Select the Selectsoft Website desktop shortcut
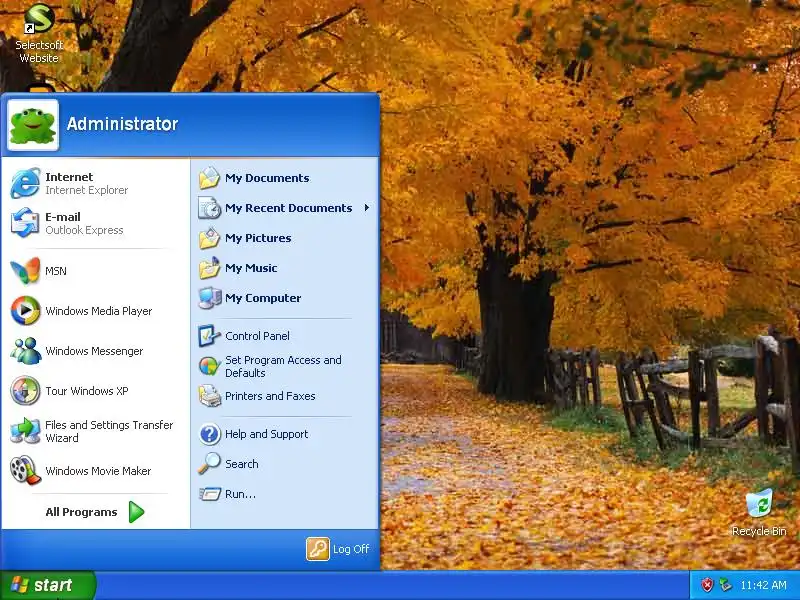 pos(39,32)
